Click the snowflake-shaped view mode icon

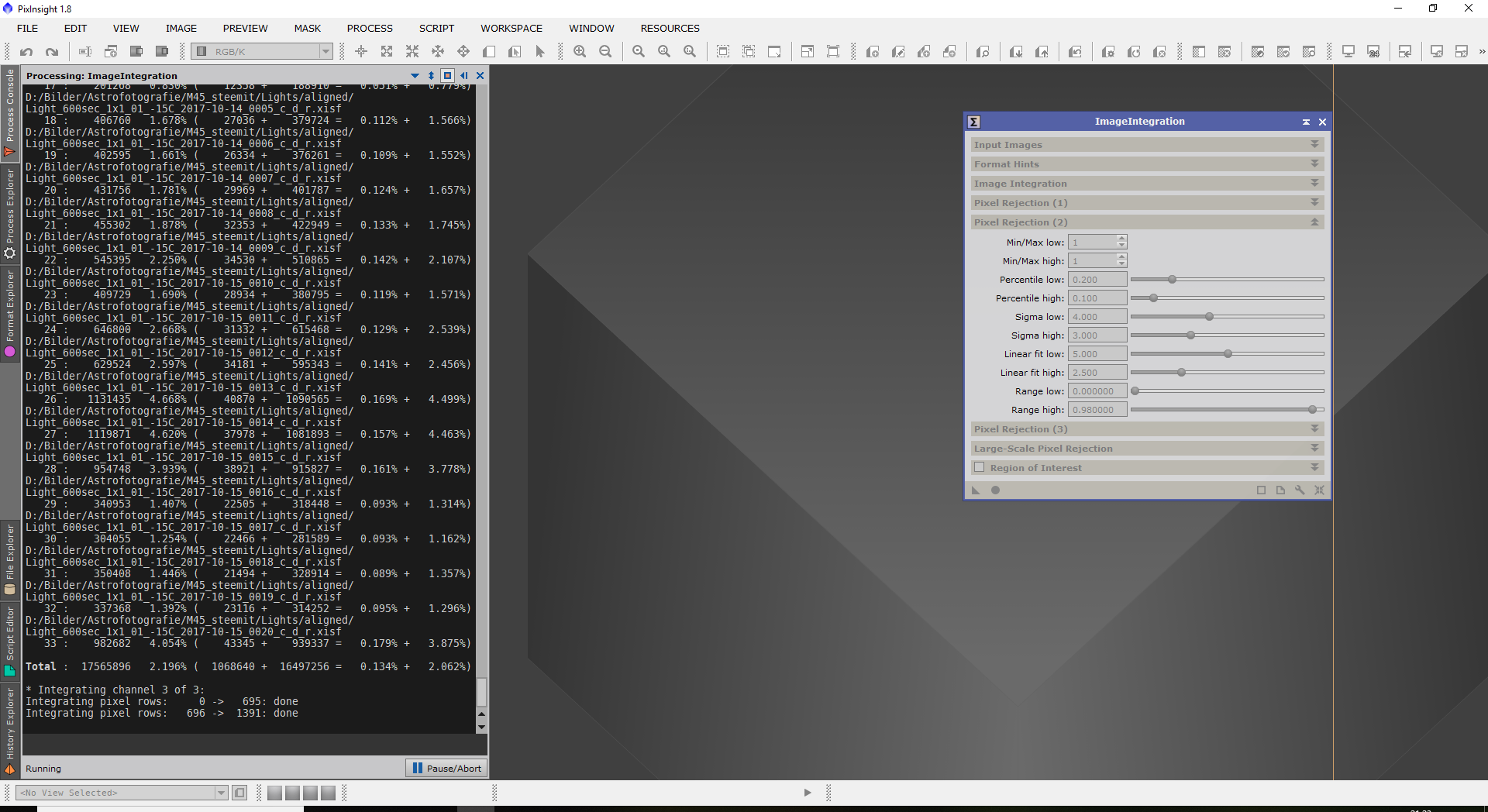click(438, 51)
